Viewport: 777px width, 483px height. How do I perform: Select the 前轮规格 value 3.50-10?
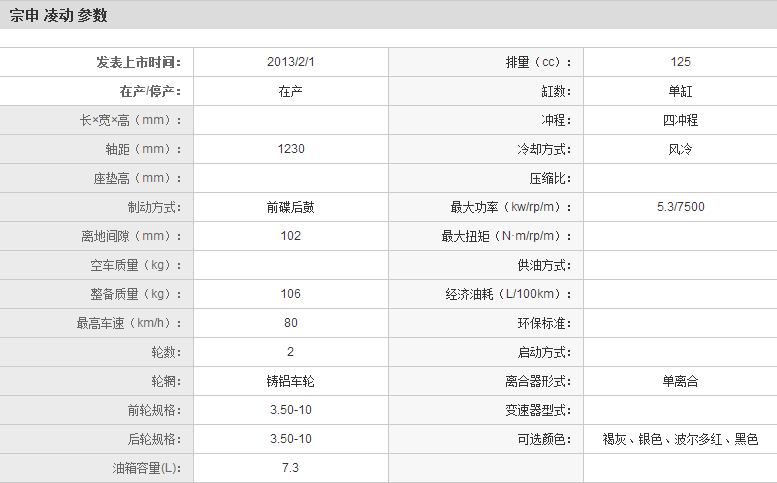click(x=290, y=410)
